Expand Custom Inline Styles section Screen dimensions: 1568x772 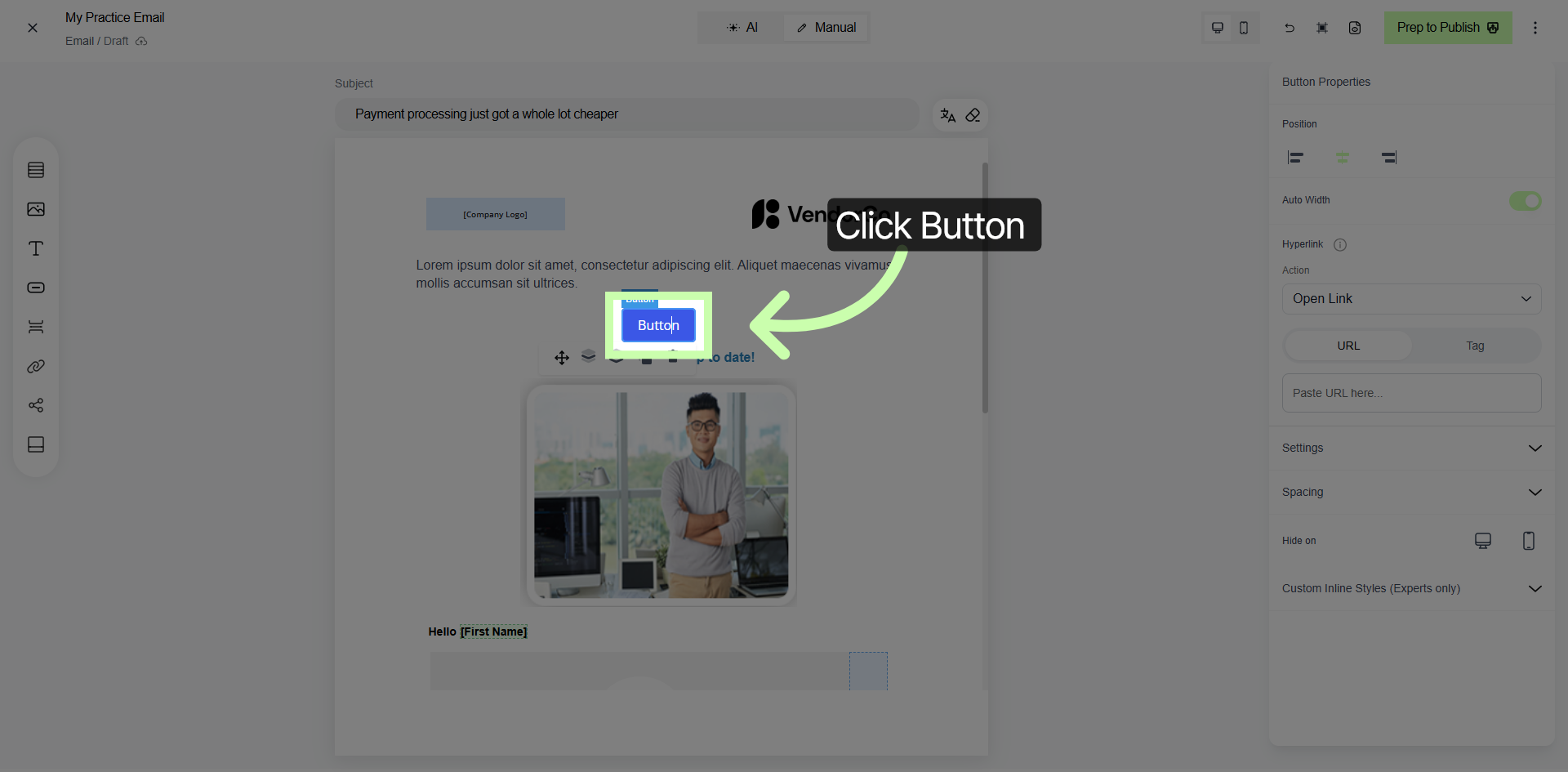(1411, 589)
